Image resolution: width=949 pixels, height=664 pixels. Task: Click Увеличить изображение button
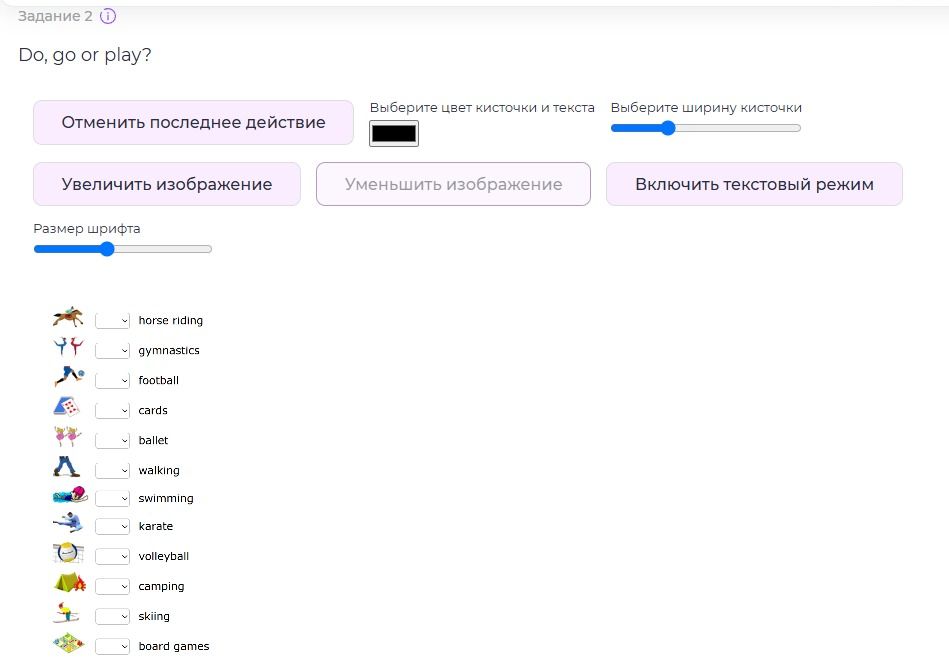(167, 184)
